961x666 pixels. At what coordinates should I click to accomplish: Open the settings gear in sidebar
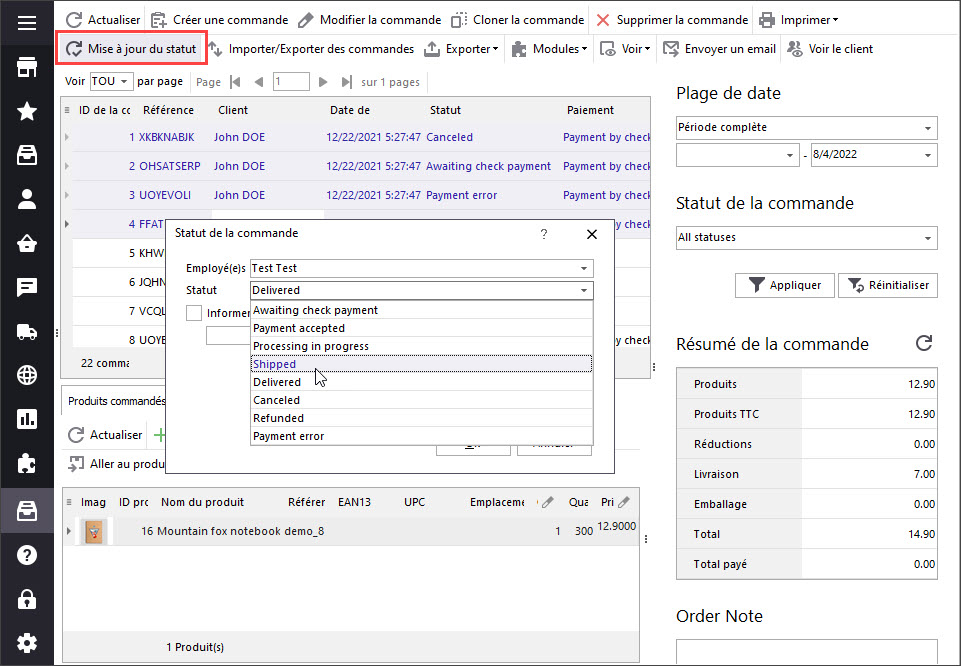click(26, 643)
